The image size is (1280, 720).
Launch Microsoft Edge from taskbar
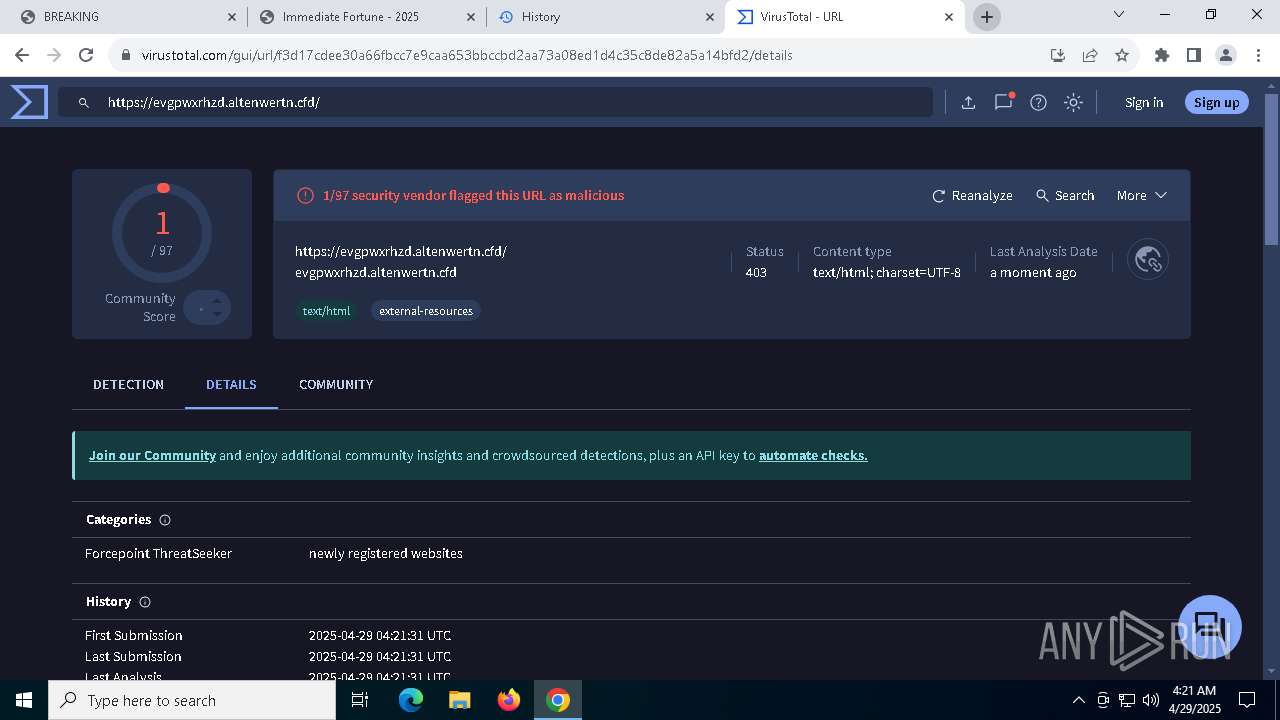point(411,700)
